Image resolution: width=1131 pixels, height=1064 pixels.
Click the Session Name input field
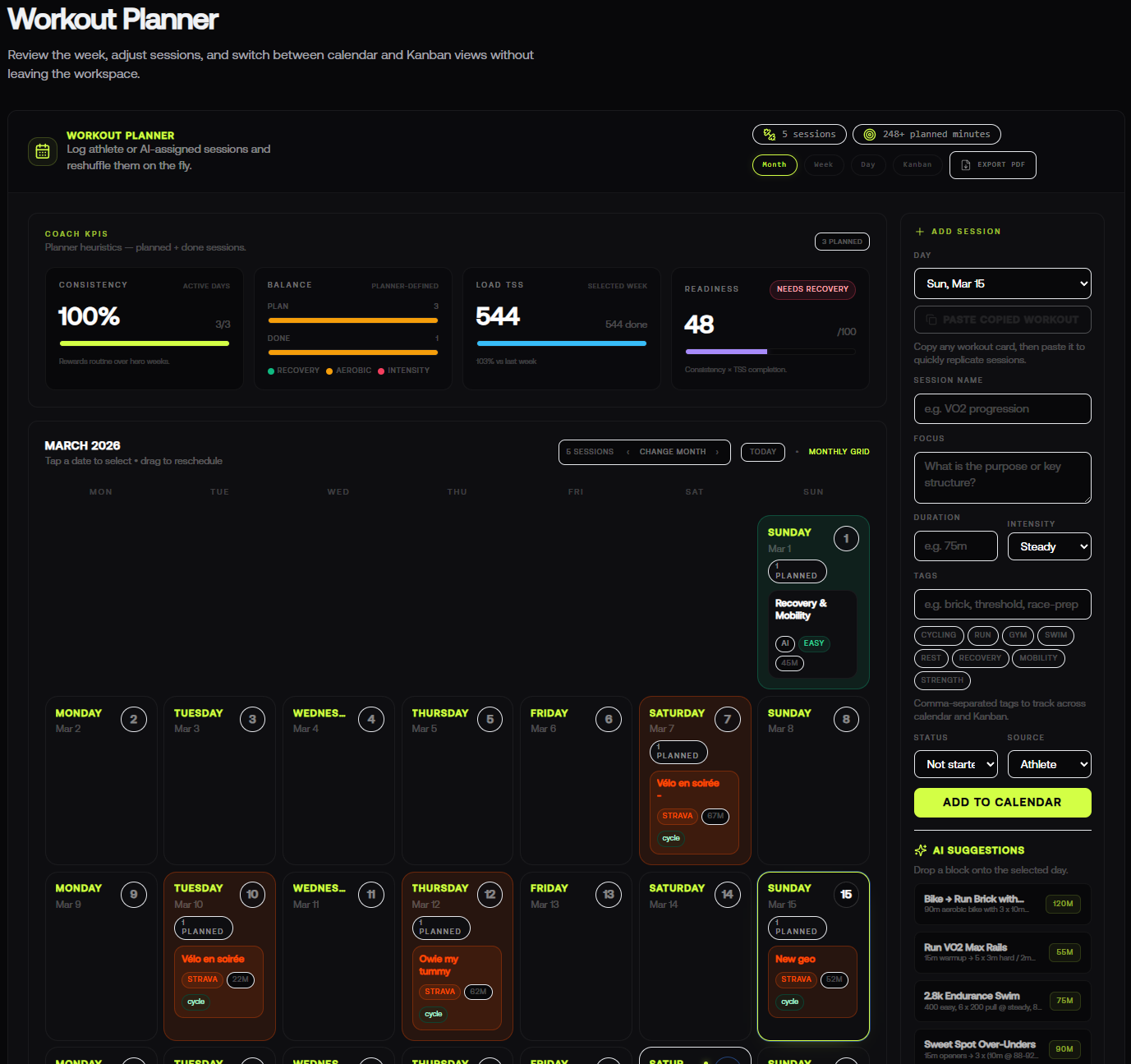point(1002,409)
